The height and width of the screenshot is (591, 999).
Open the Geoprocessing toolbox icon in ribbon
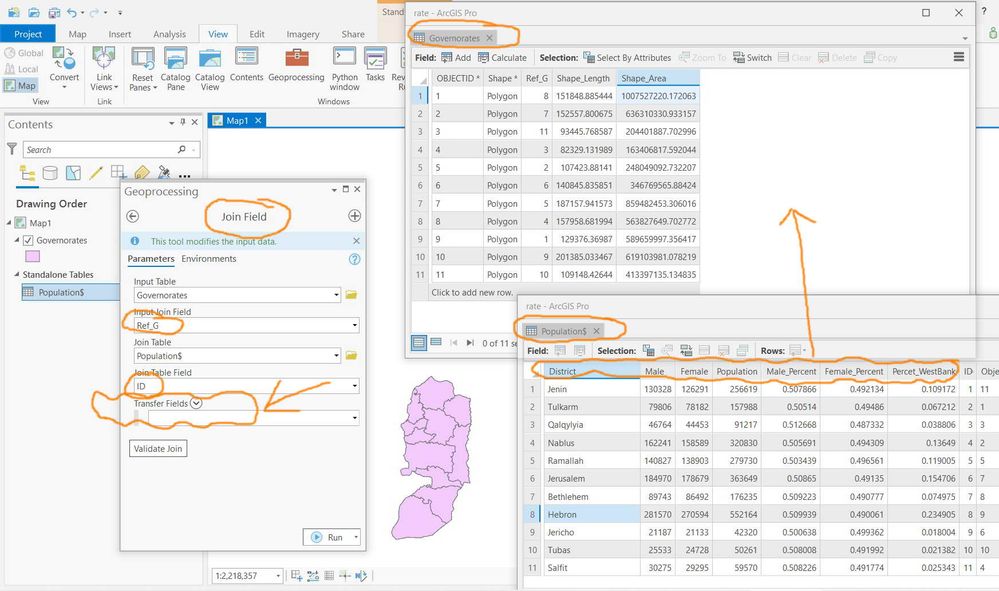click(296, 64)
